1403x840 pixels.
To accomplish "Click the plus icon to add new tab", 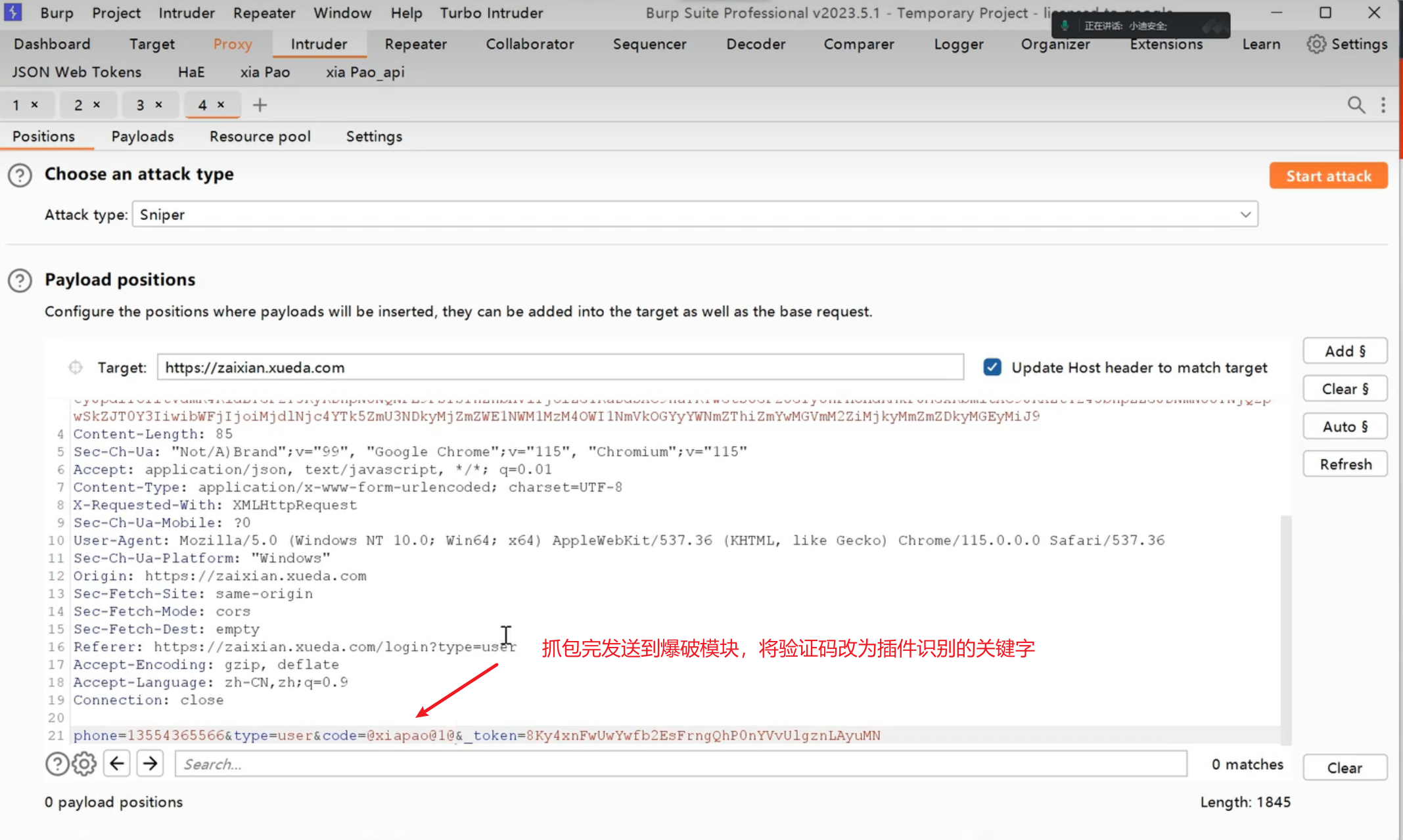I will pyautogui.click(x=260, y=105).
